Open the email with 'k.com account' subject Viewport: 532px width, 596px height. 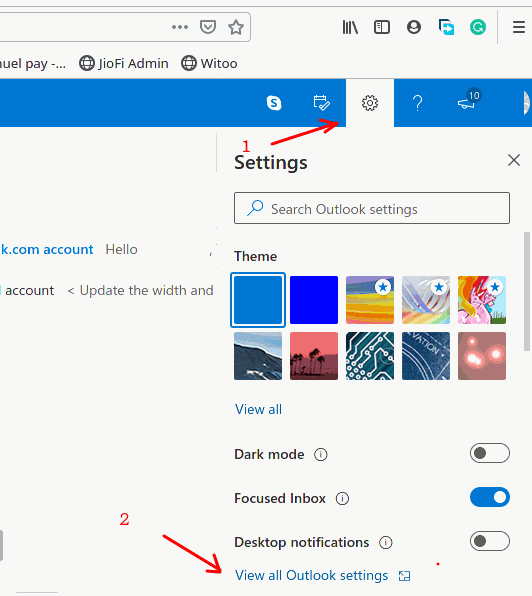point(68,249)
